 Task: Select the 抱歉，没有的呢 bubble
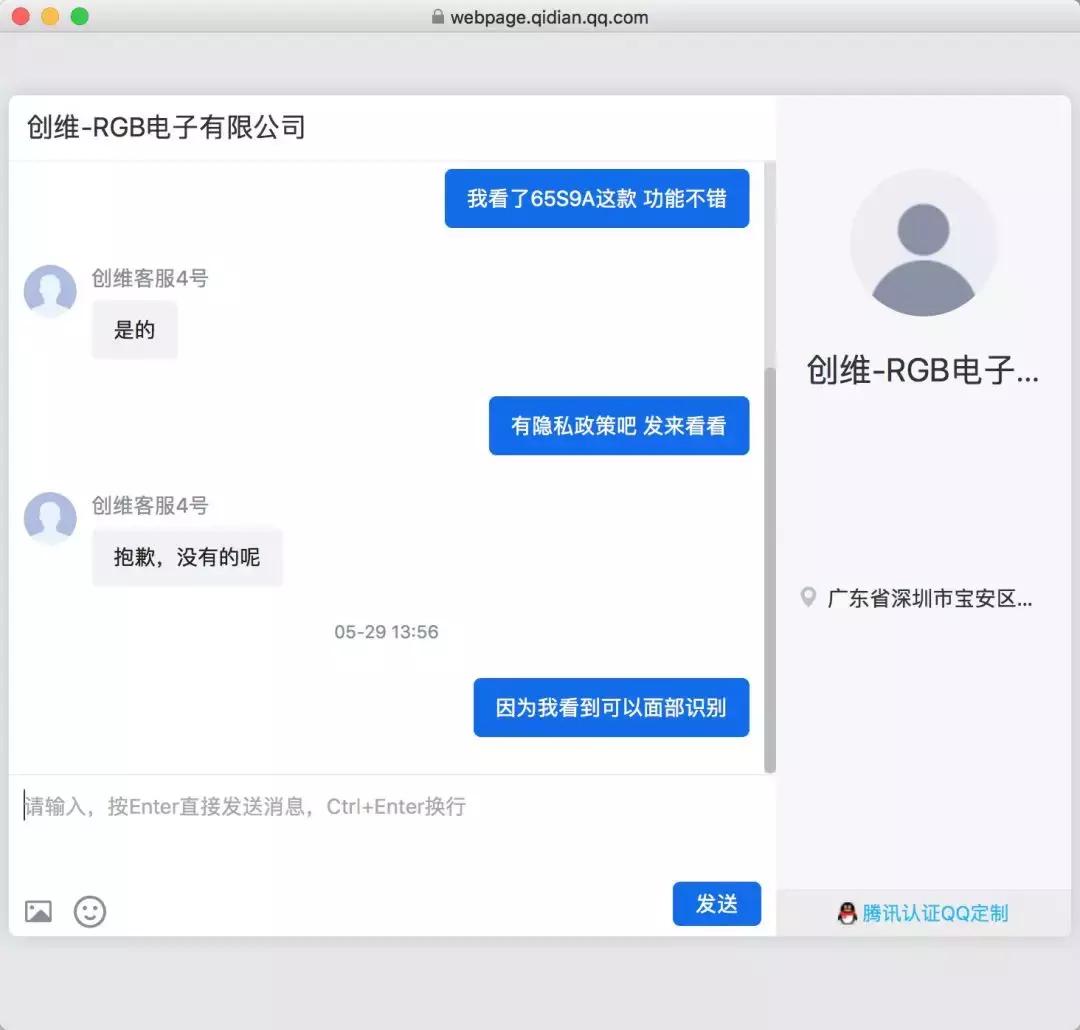[x=187, y=558]
